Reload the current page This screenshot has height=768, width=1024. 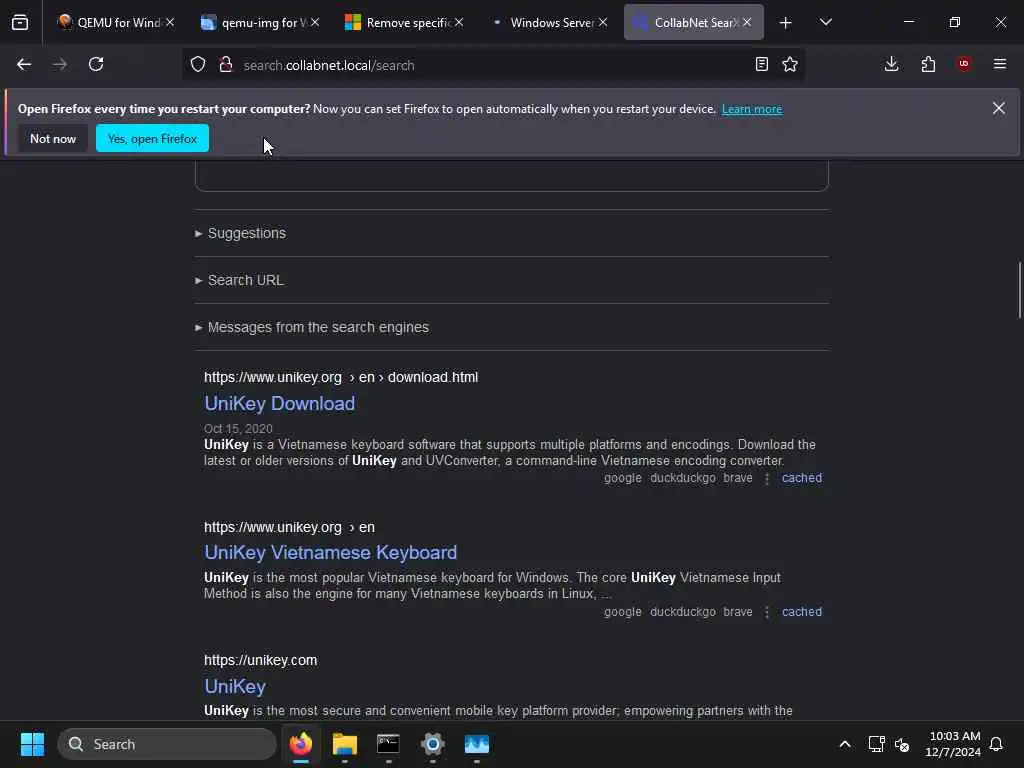pos(96,65)
